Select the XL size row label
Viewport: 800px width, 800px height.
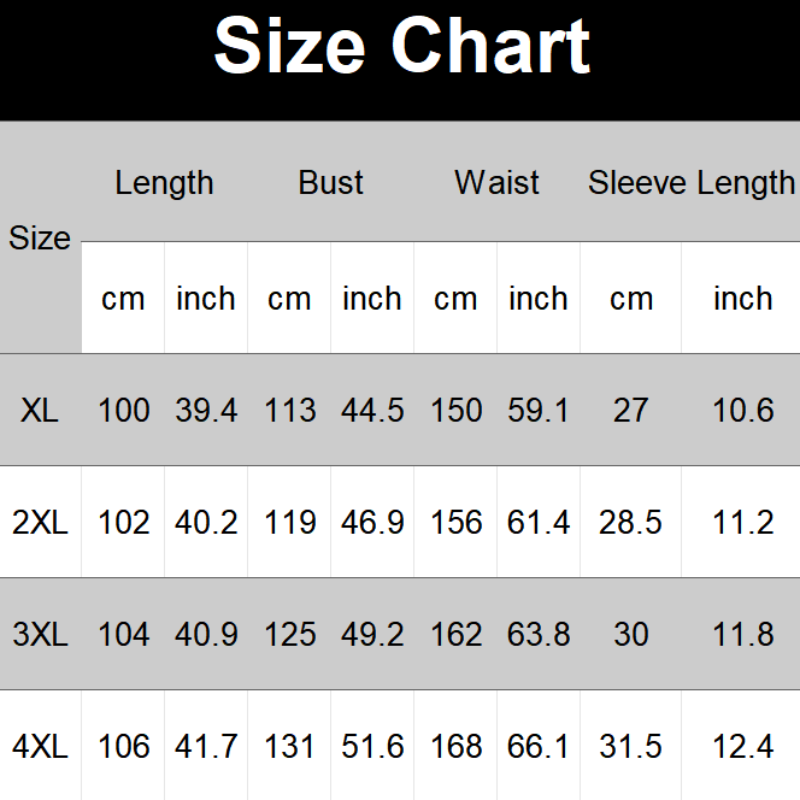40,410
